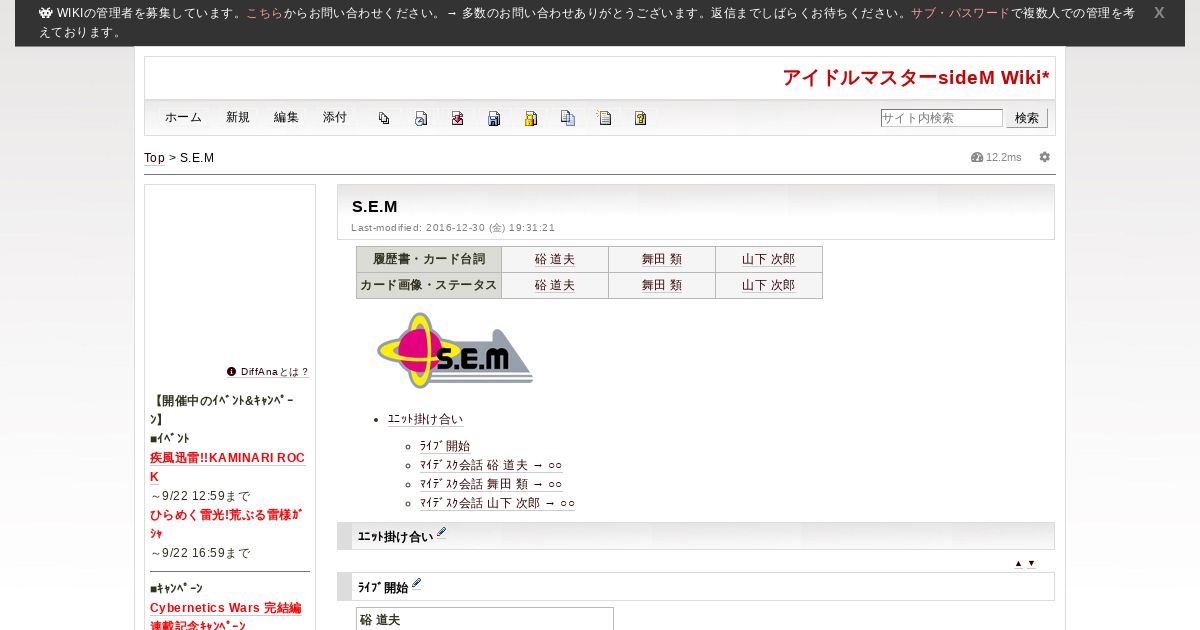
Task: Click the pencil edit icon beside ﾗｲﾌﾞ開始 heading
Action: coord(416,584)
